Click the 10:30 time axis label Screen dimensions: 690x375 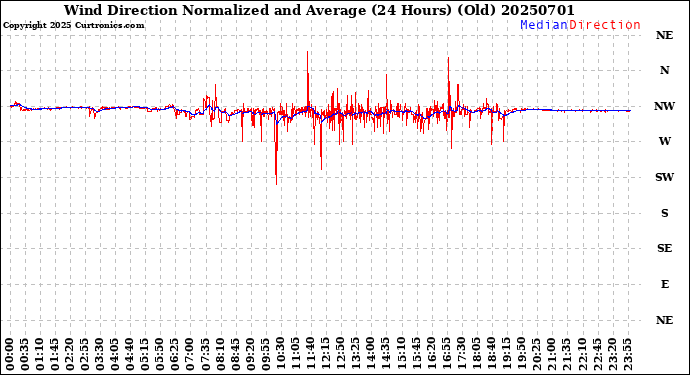(281, 355)
